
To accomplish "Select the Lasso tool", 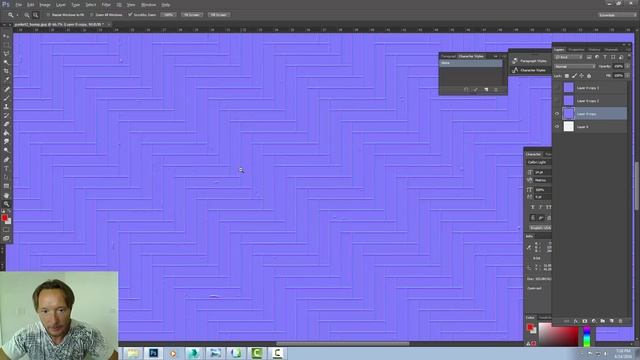I will (6, 53).
